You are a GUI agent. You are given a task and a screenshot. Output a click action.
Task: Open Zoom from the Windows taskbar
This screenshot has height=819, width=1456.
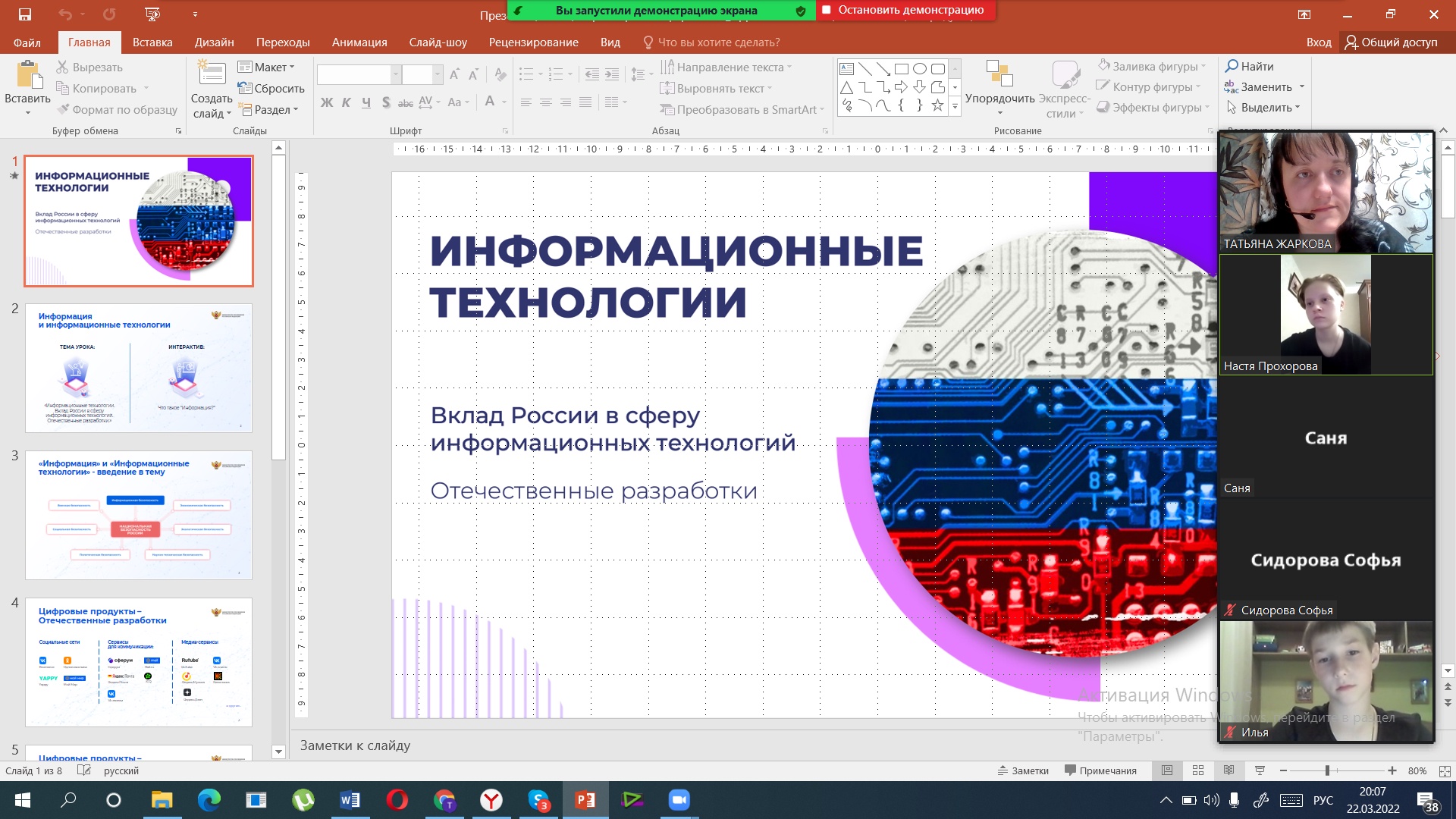point(679,800)
